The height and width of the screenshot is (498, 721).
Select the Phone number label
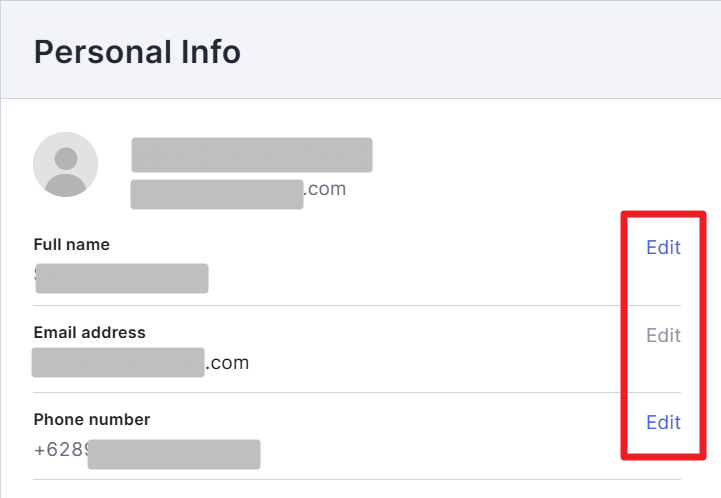92,419
